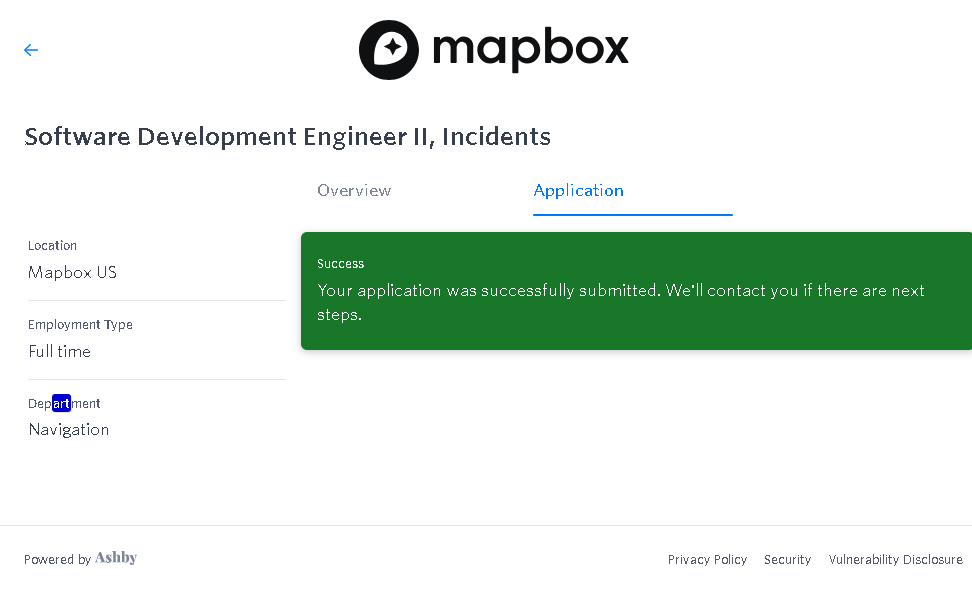
Task: Click the mapbox wordmark text
Action: [x=530, y=48]
